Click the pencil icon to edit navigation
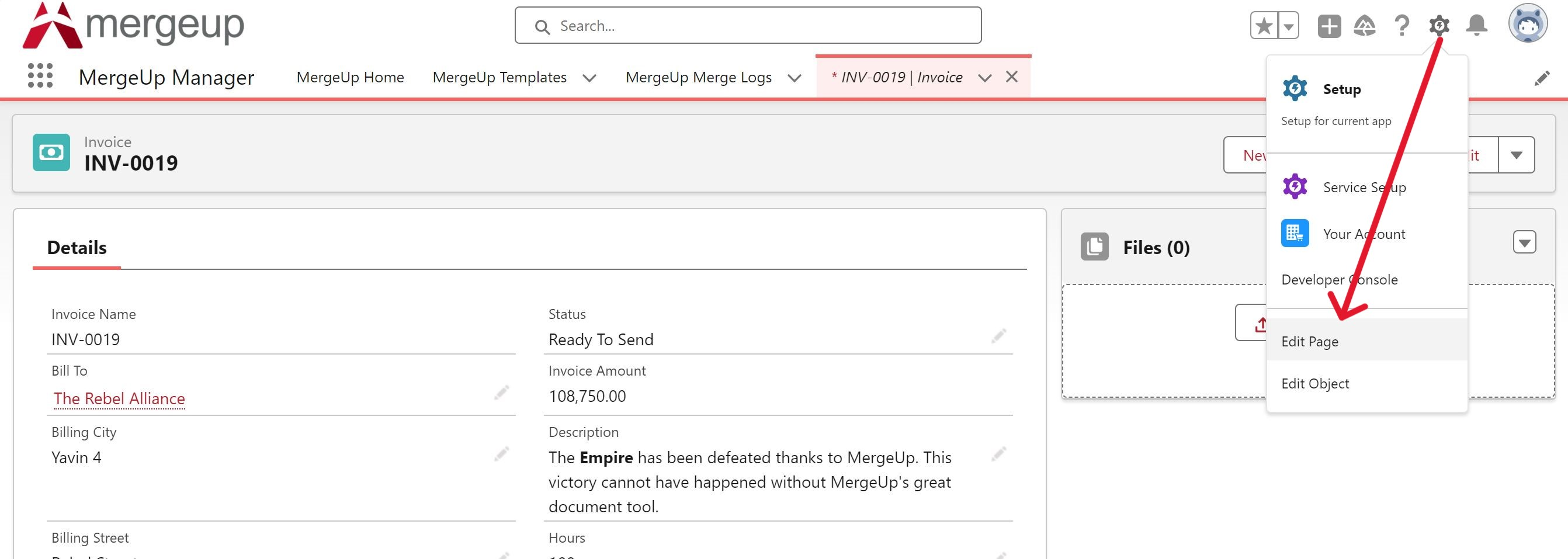Screen dimensions: 1568x559 [1542, 78]
